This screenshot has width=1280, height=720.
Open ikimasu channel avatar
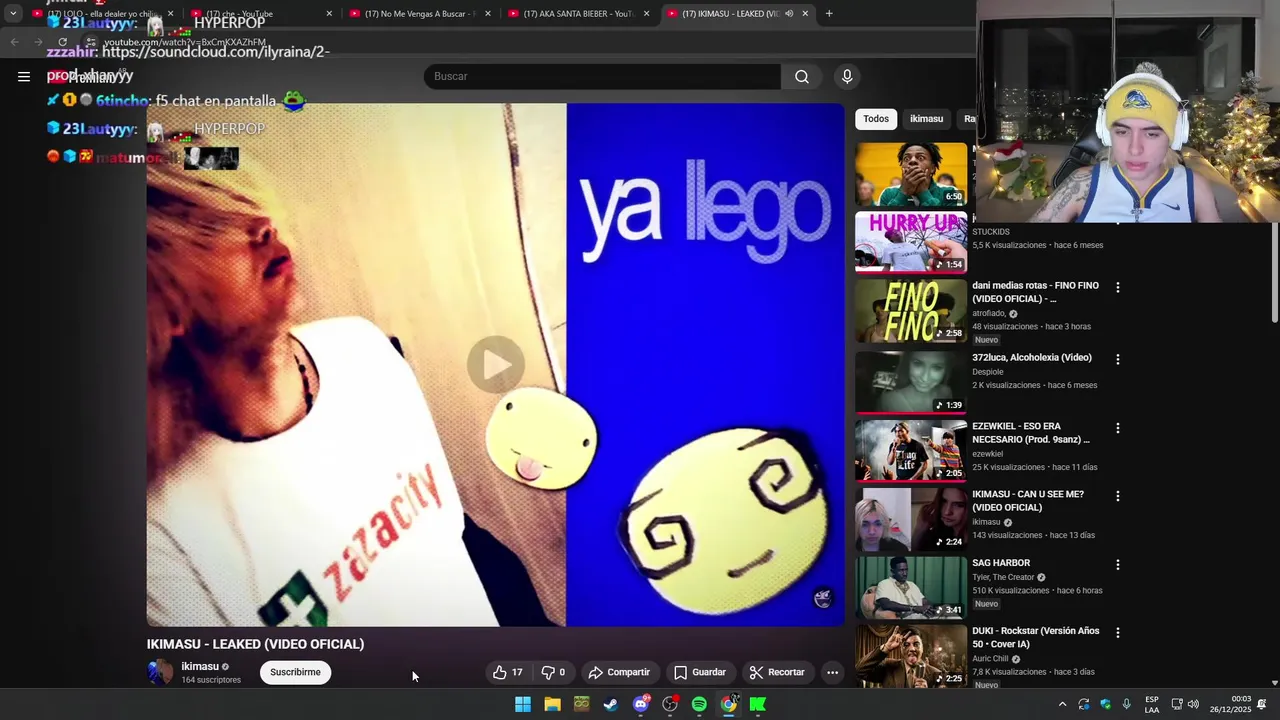160,672
